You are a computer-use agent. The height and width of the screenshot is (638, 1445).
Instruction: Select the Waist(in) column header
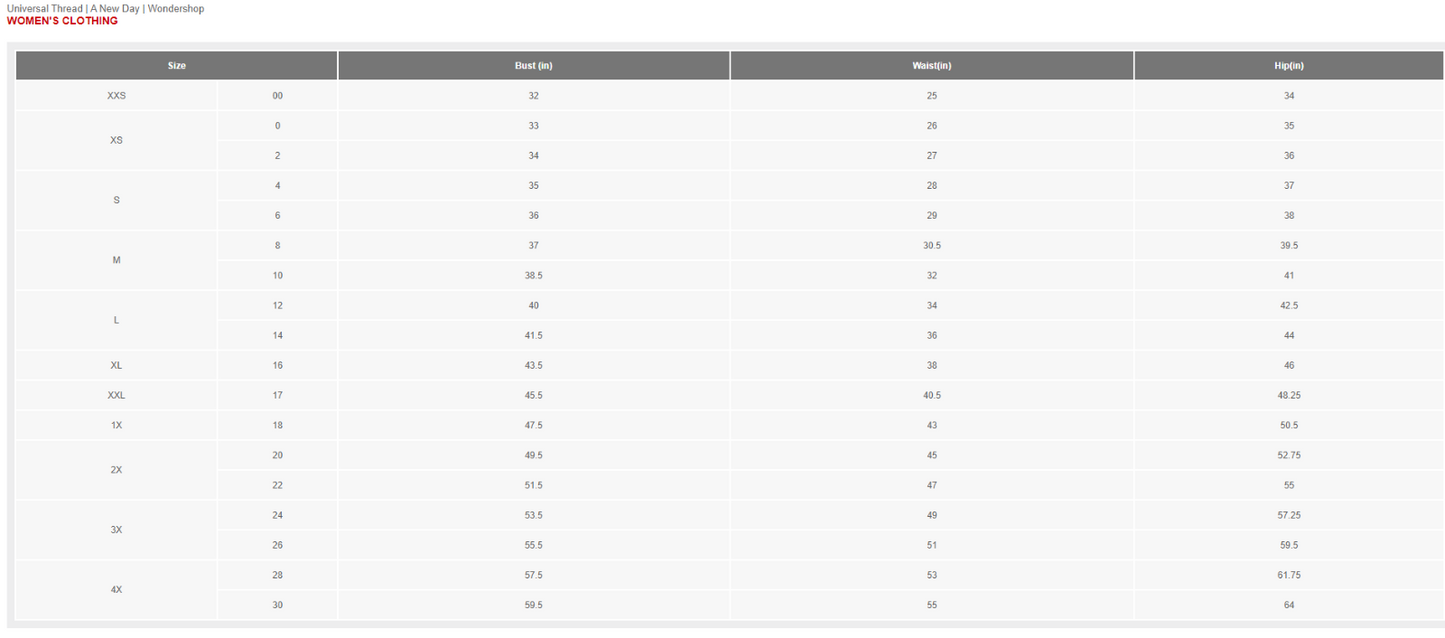(x=932, y=66)
